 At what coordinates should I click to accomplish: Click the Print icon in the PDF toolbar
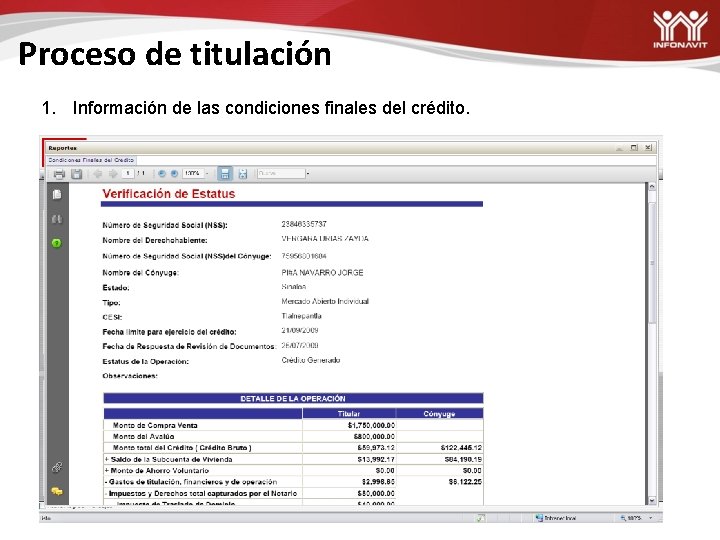coord(59,174)
